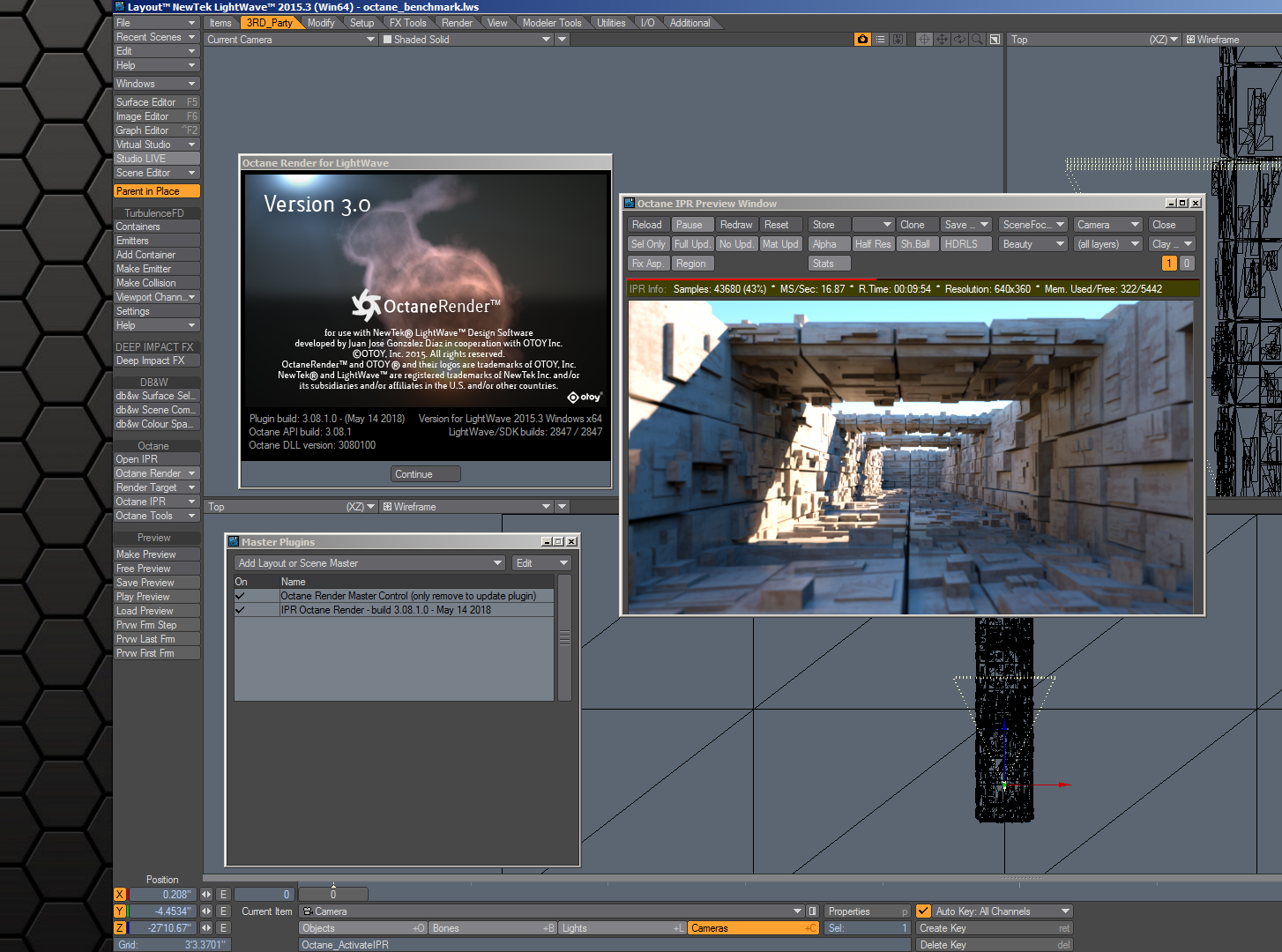Image resolution: width=1282 pixels, height=952 pixels.
Task: Click the wireframe grid icon in lower viewport
Action: pos(387,507)
